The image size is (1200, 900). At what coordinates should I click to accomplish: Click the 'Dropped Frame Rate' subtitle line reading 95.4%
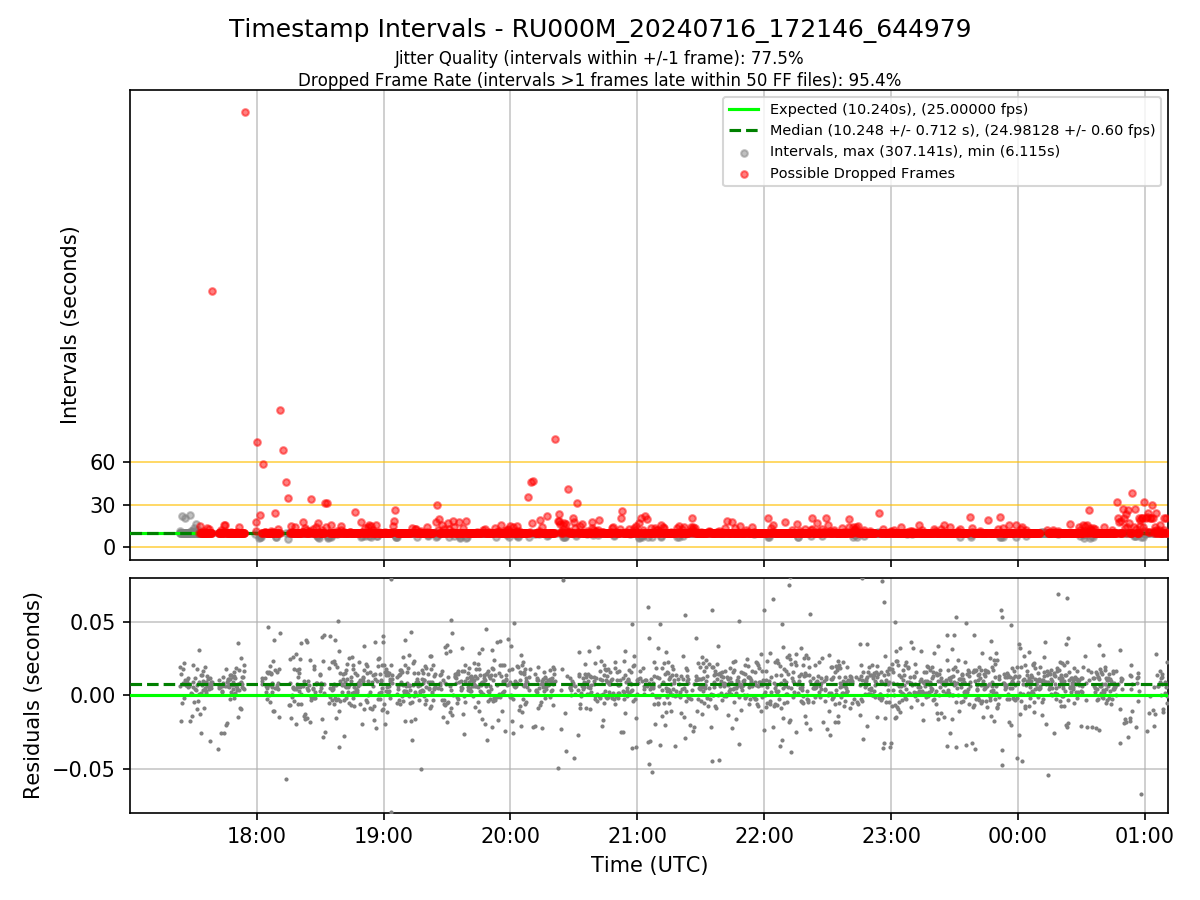click(600, 80)
